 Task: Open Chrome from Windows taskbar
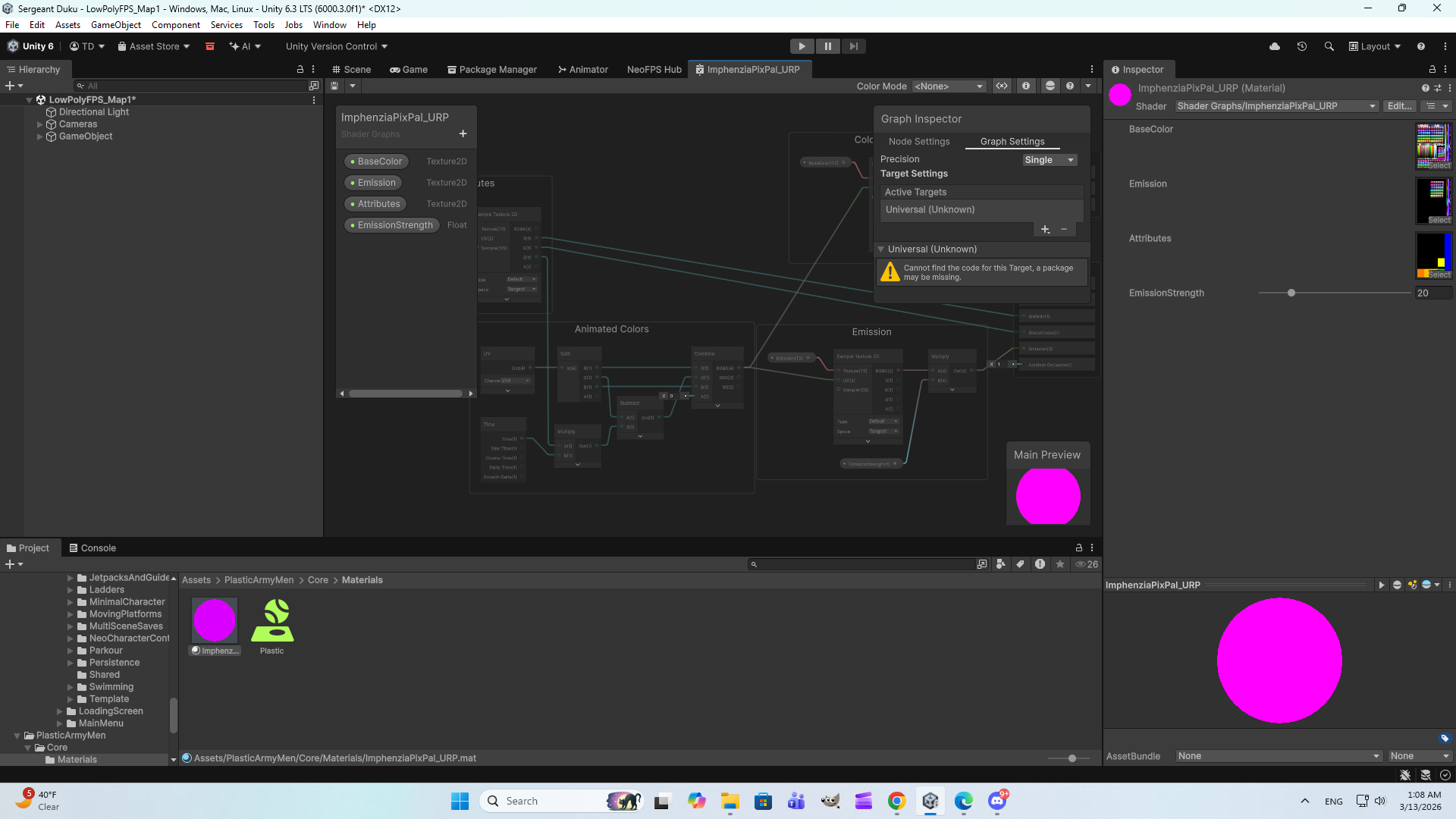[x=897, y=802]
